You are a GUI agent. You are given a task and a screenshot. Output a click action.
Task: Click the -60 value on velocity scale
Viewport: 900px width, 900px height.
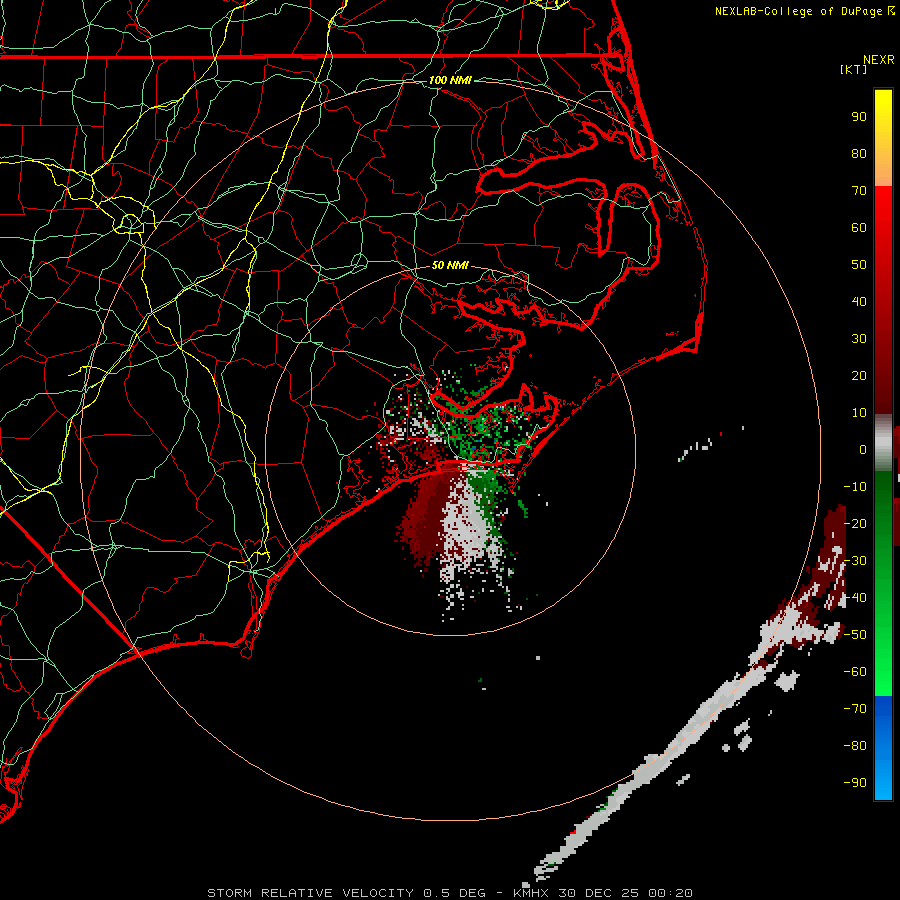pos(855,672)
